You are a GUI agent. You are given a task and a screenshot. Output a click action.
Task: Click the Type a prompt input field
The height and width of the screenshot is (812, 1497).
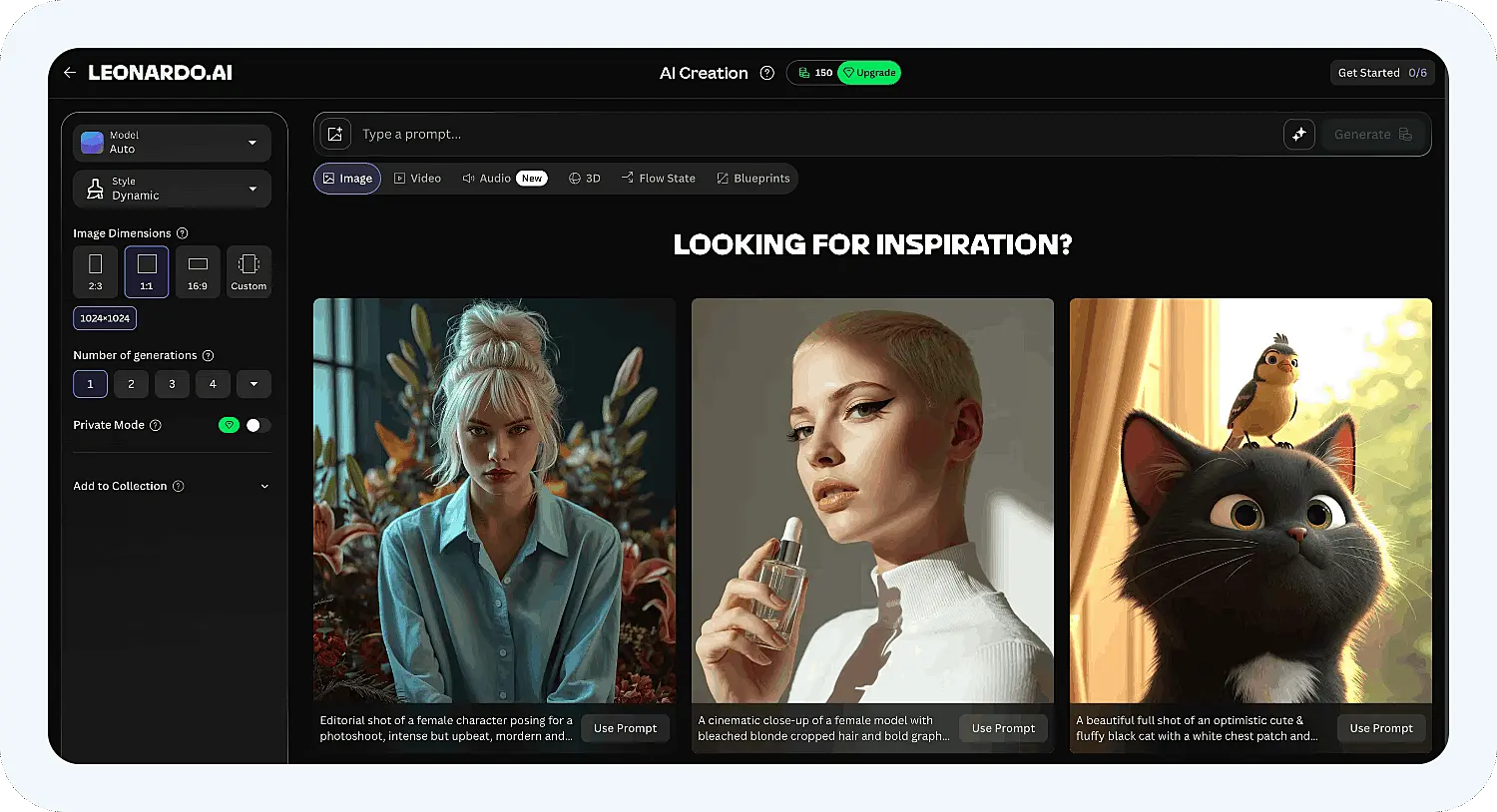[818, 134]
